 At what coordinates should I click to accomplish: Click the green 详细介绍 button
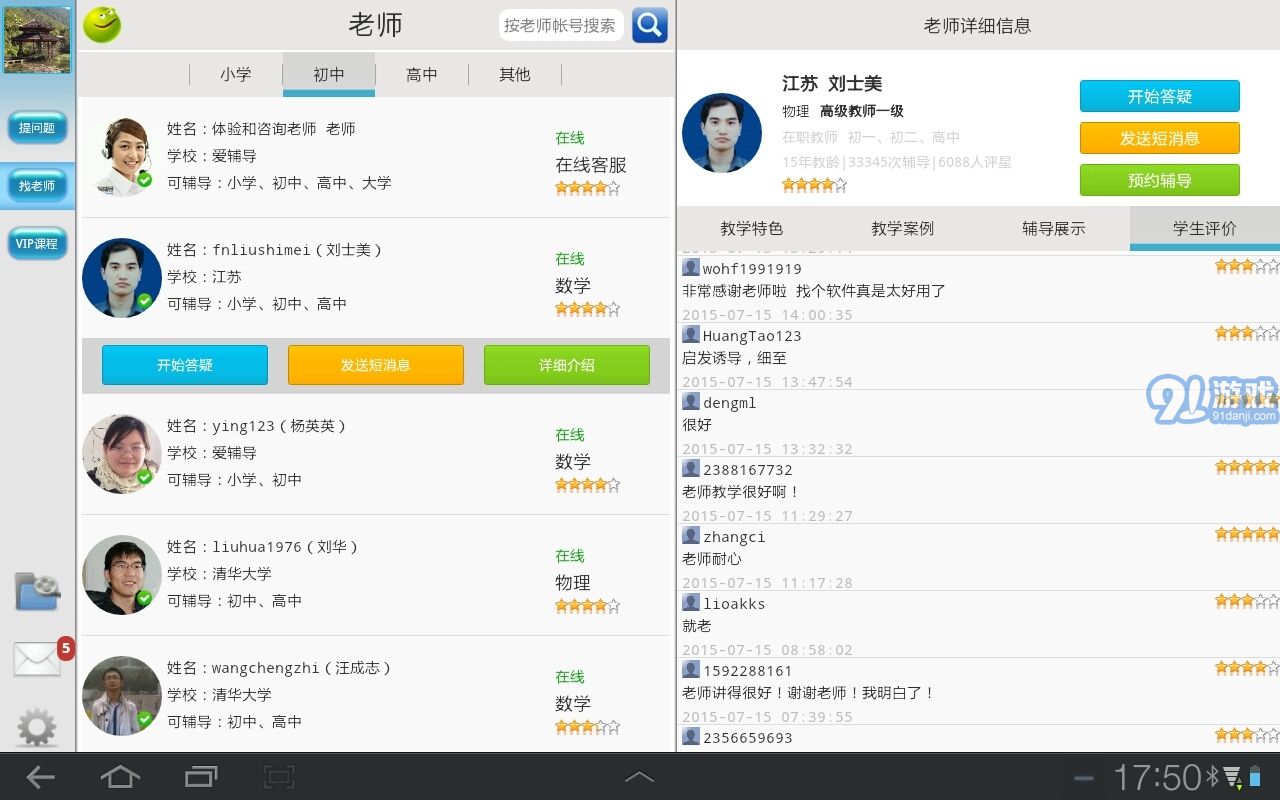click(567, 365)
